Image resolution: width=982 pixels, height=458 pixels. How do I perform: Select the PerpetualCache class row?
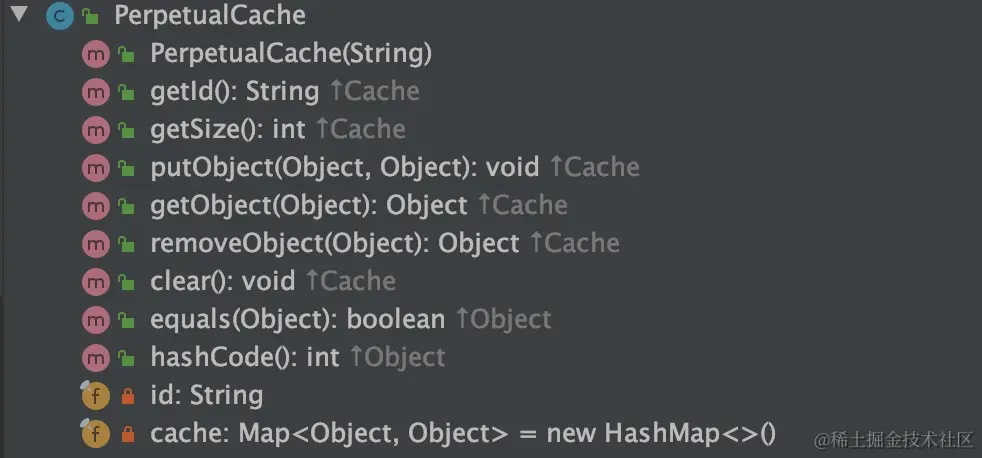click(x=210, y=16)
